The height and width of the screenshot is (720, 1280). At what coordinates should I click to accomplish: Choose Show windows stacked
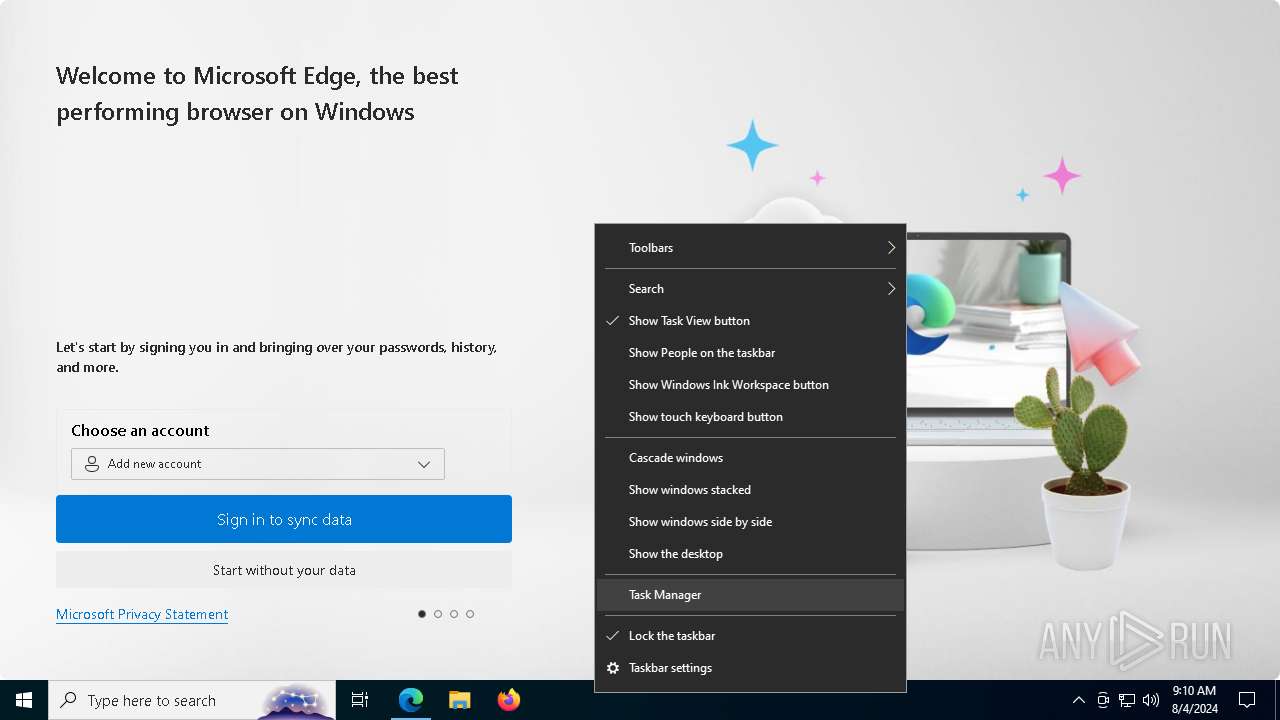pos(751,490)
